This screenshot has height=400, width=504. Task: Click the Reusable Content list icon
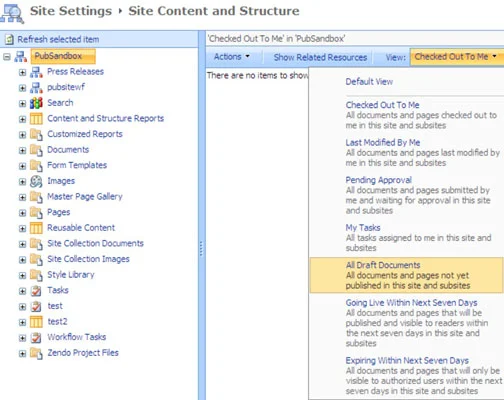click(36, 228)
